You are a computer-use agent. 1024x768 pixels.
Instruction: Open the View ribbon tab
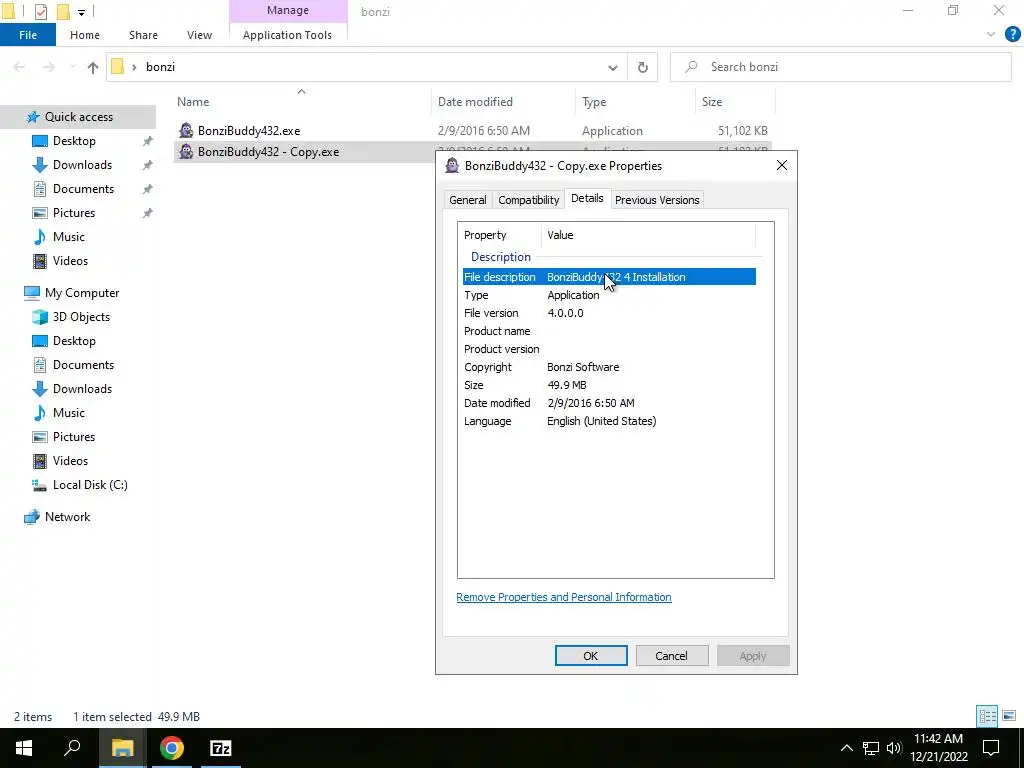[199, 35]
